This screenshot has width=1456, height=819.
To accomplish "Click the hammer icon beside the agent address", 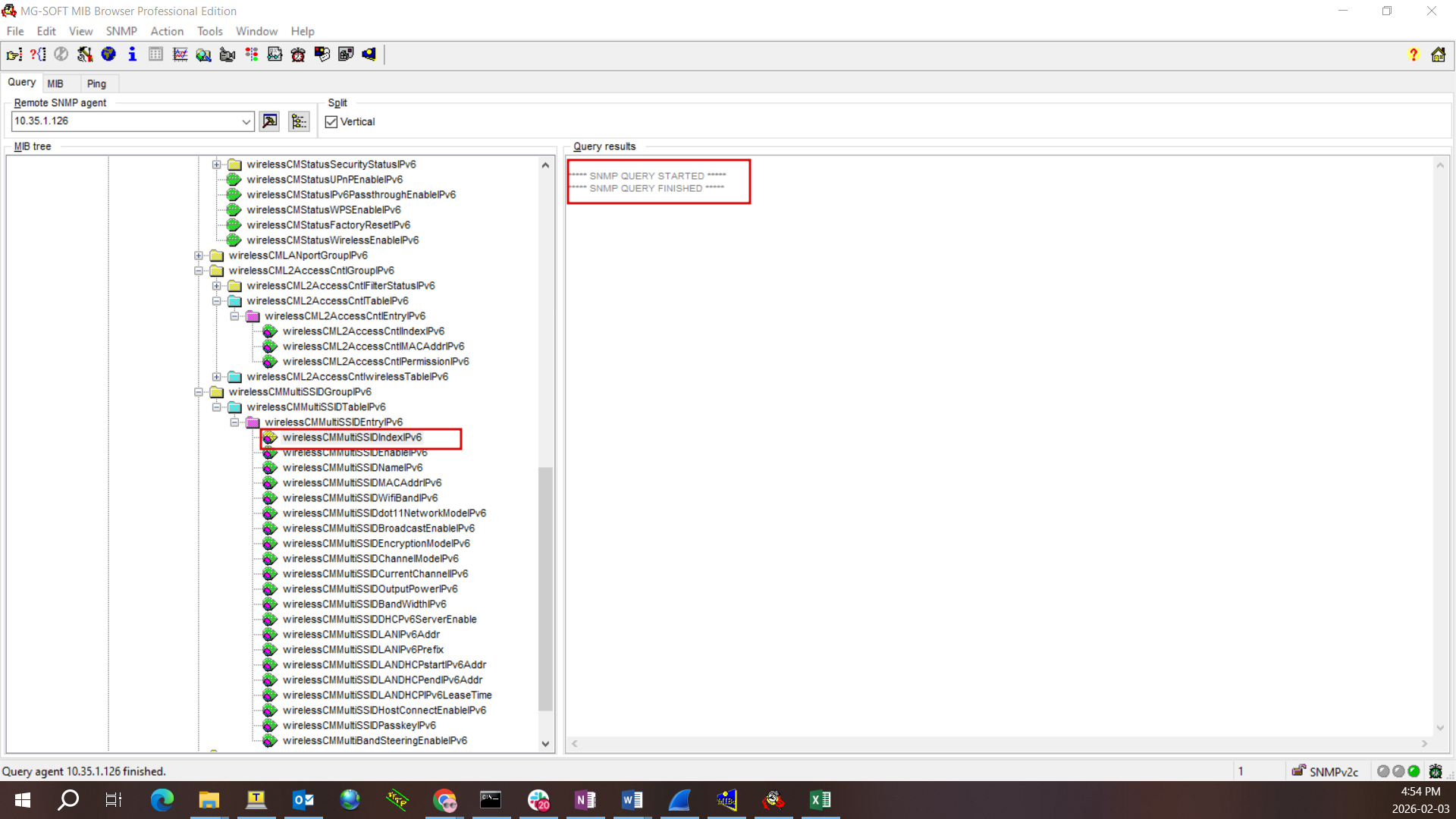I will tap(269, 121).
